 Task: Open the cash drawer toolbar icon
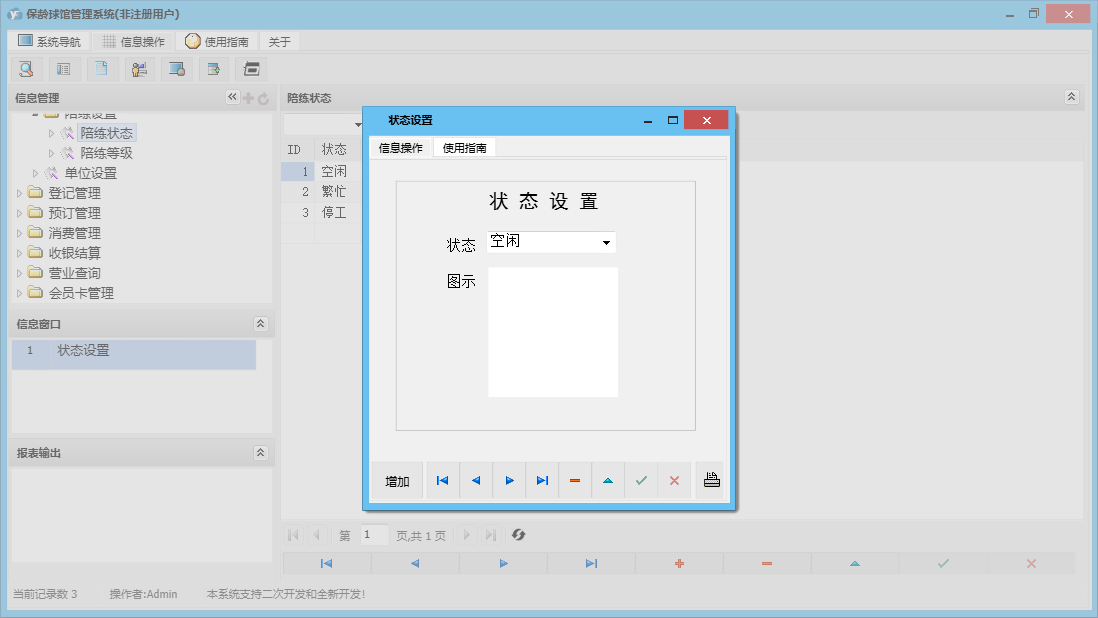pyautogui.click(x=251, y=68)
